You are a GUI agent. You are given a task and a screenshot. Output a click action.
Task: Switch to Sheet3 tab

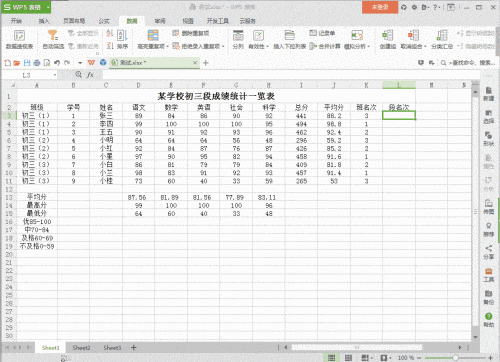[112, 348]
